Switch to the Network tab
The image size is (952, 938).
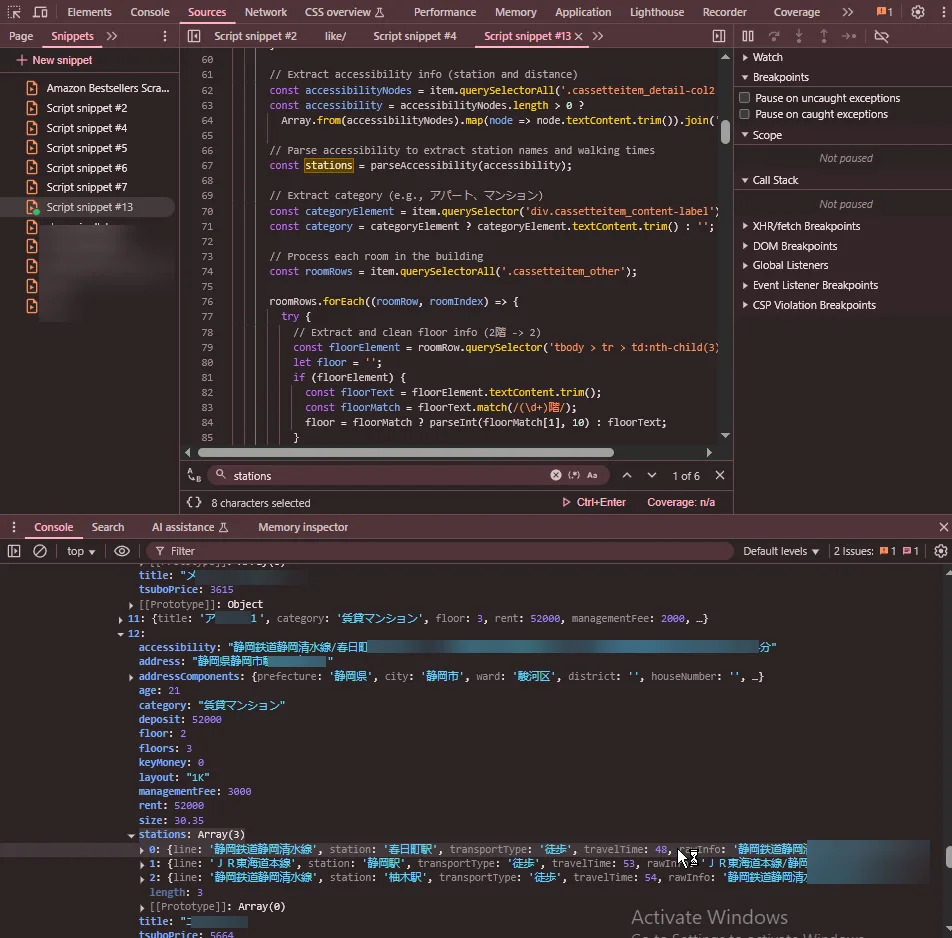[266, 12]
